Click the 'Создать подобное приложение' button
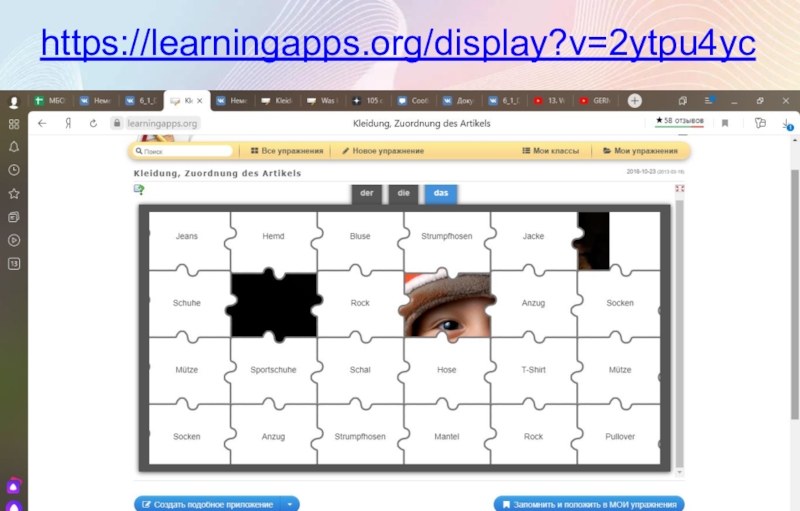Image resolution: width=800 pixels, height=511 pixels. (x=207, y=504)
